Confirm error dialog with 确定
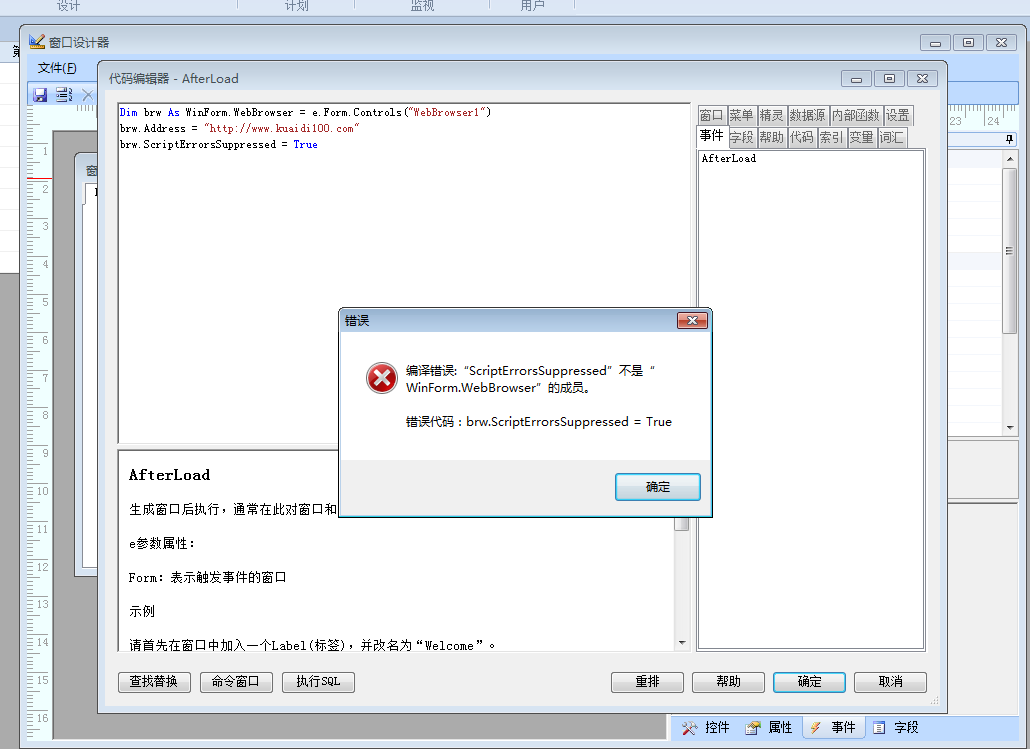 658,487
